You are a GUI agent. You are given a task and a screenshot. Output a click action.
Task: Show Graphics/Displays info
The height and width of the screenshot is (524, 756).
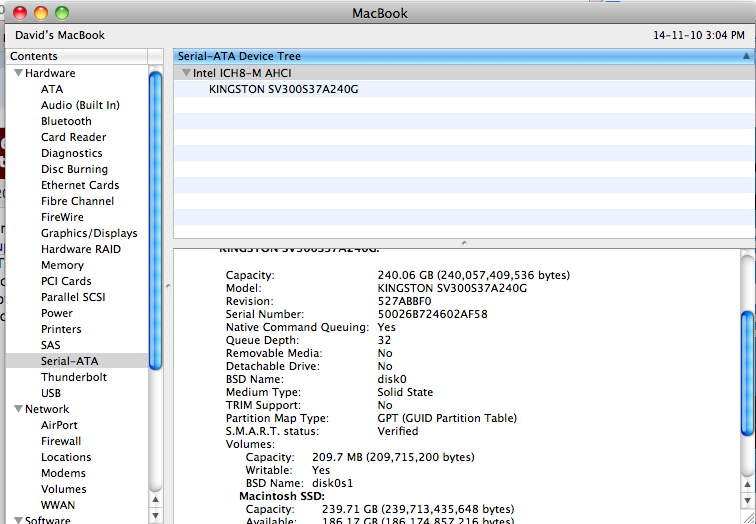tap(89, 233)
